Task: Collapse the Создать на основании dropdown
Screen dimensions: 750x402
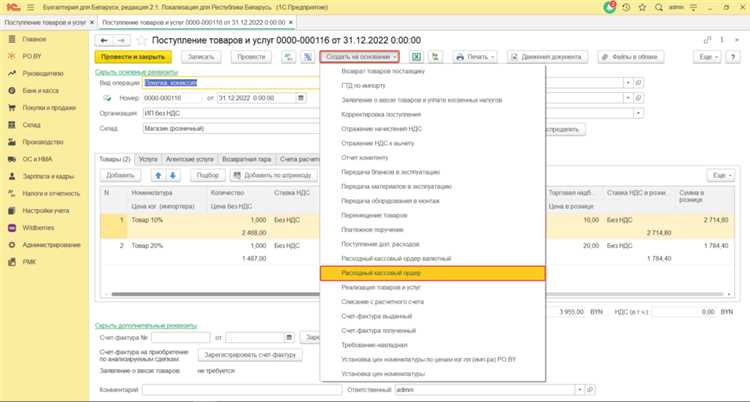Action: (x=361, y=58)
